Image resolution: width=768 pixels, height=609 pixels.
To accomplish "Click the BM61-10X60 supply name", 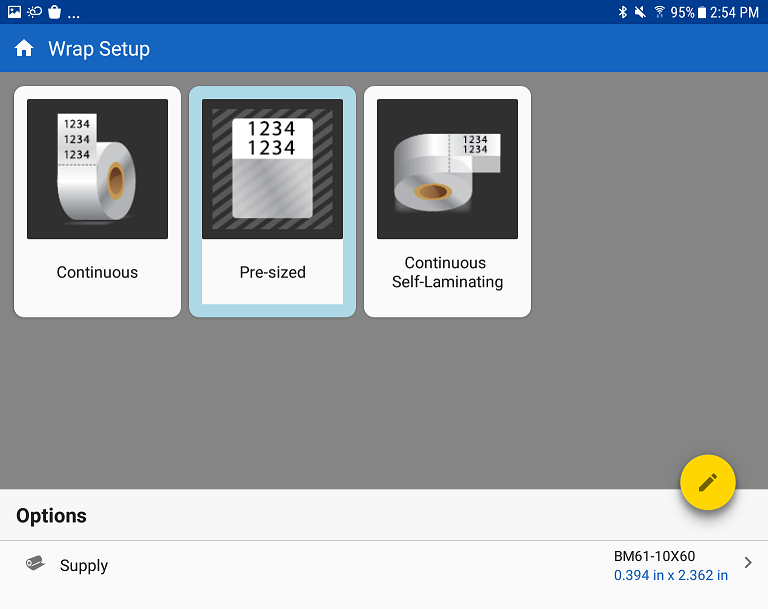I will click(654, 556).
